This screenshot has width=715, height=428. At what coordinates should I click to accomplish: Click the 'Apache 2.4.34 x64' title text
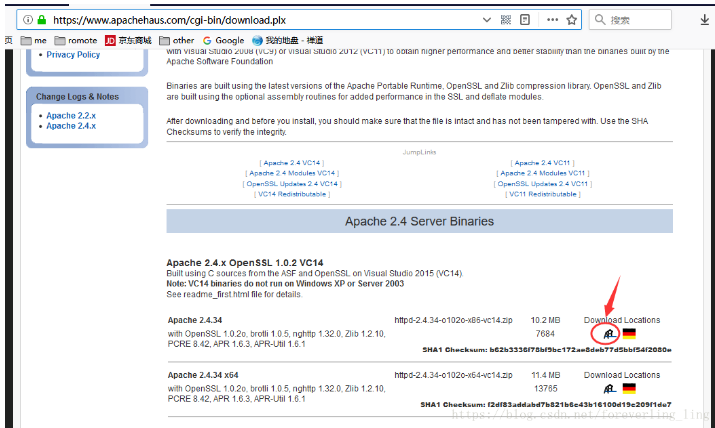203,375
